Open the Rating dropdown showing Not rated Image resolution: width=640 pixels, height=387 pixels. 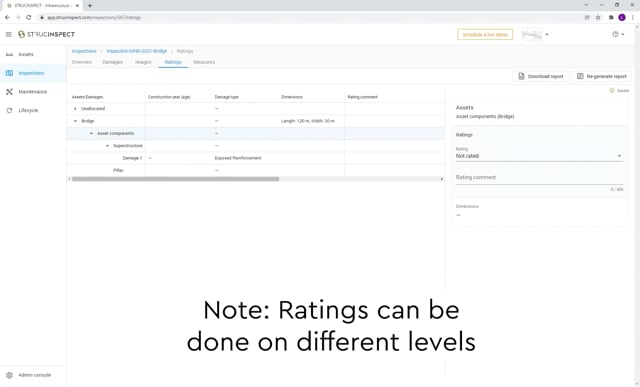539,156
